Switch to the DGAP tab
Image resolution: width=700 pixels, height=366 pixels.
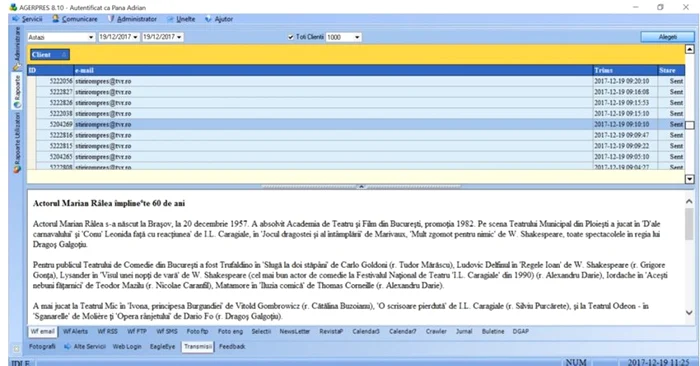coord(521,332)
